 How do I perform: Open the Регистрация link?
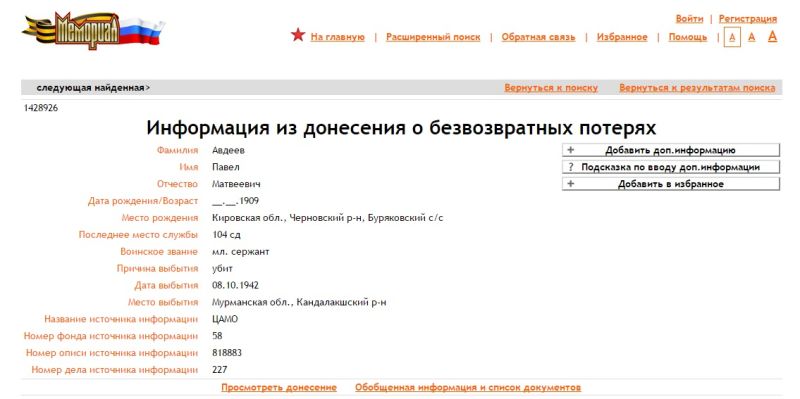pyautogui.click(x=748, y=19)
